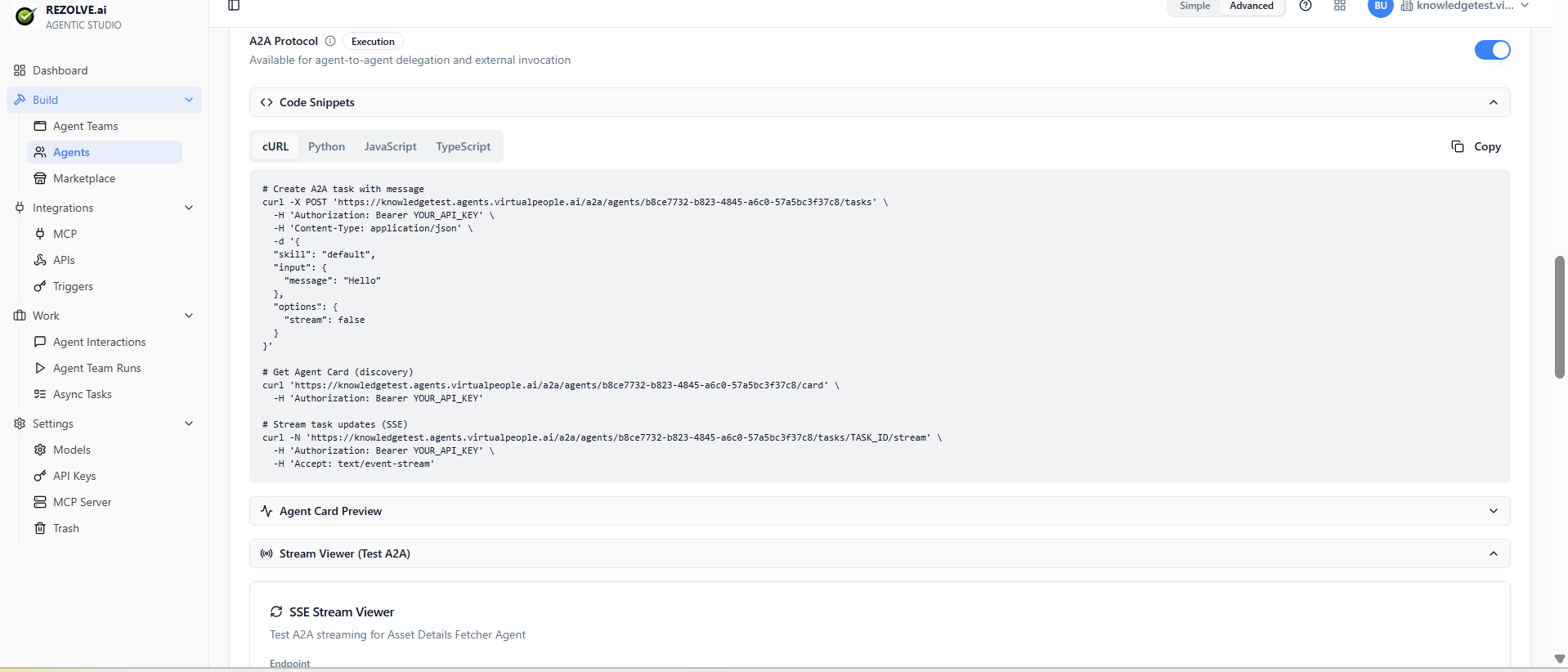
Task: Collapse the Work section chevron
Action: (x=189, y=316)
